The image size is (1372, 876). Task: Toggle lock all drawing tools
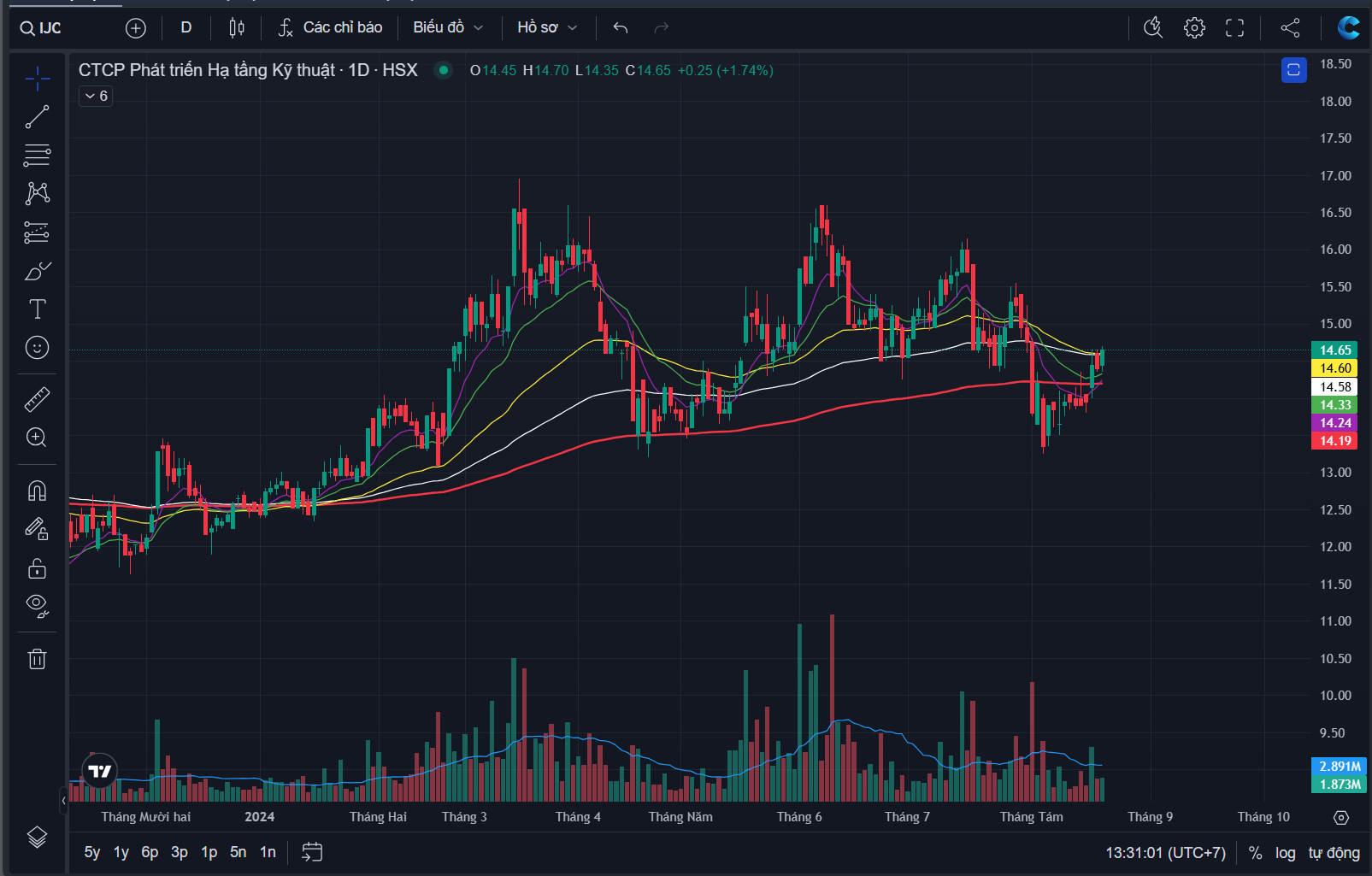[37, 568]
